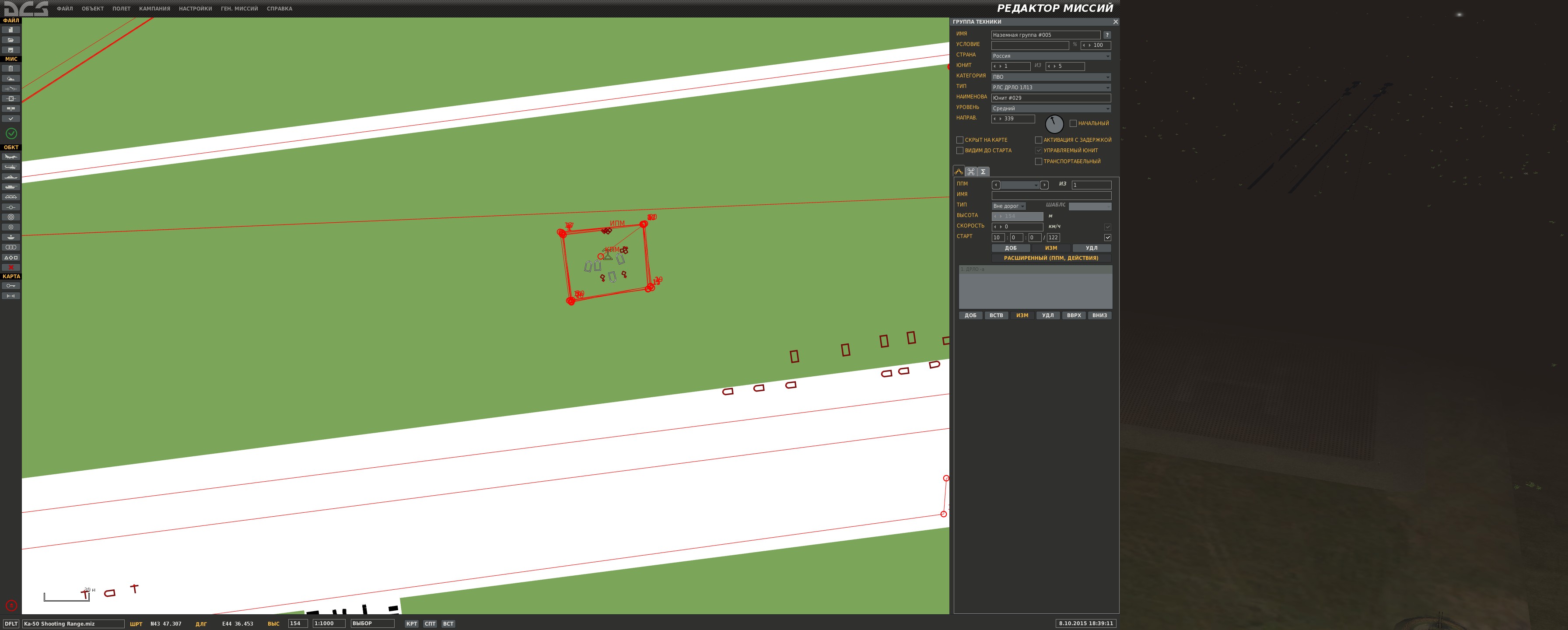Image resolution: width=1568 pixels, height=630 pixels.
Task: Select the static object bridge icon
Action: tap(11, 197)
